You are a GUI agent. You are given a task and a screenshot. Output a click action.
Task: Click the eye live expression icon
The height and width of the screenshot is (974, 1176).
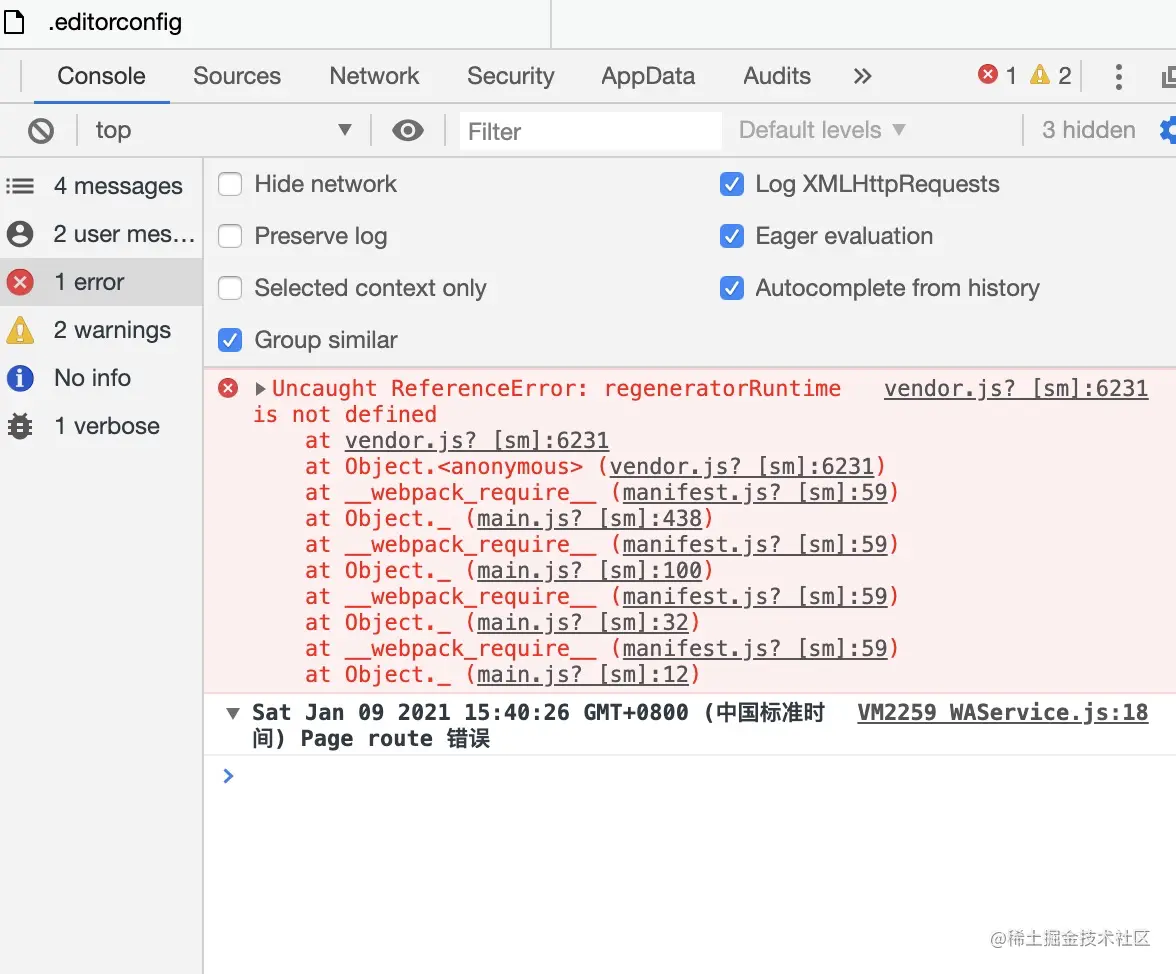coord(407,131)
